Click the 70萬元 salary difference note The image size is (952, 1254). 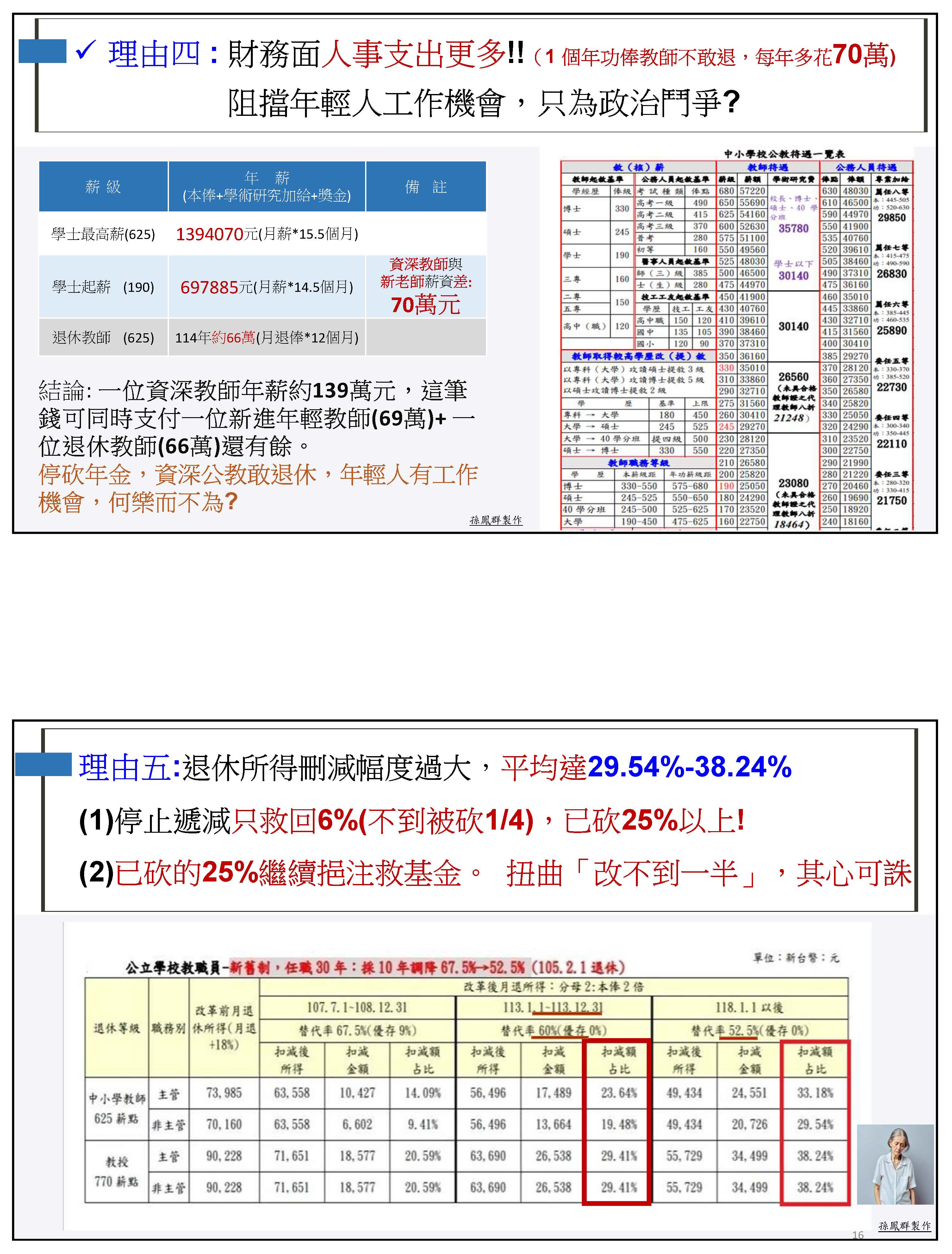point(426,304)
